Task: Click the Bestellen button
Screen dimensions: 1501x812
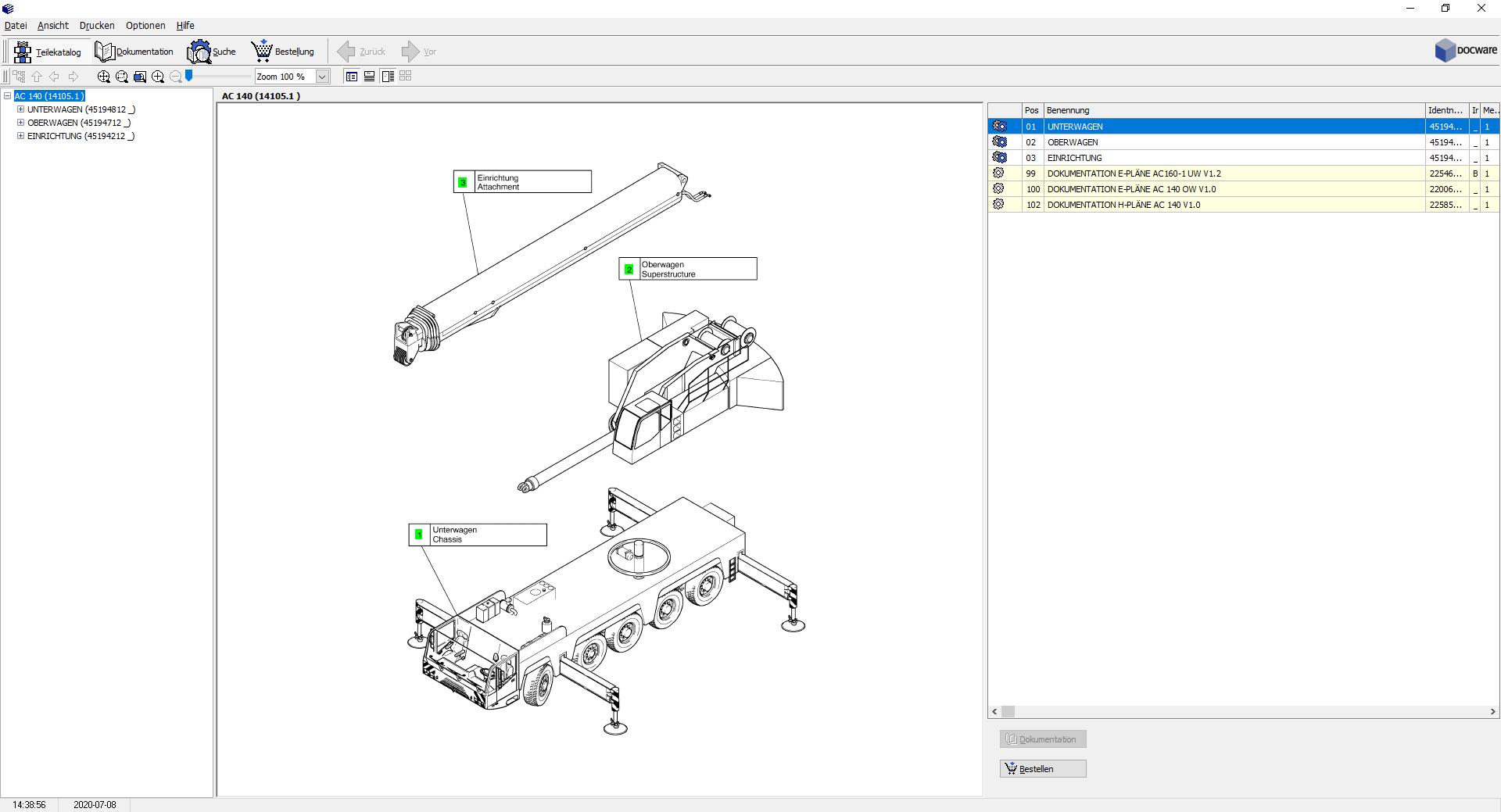Action: (1043, 769)
